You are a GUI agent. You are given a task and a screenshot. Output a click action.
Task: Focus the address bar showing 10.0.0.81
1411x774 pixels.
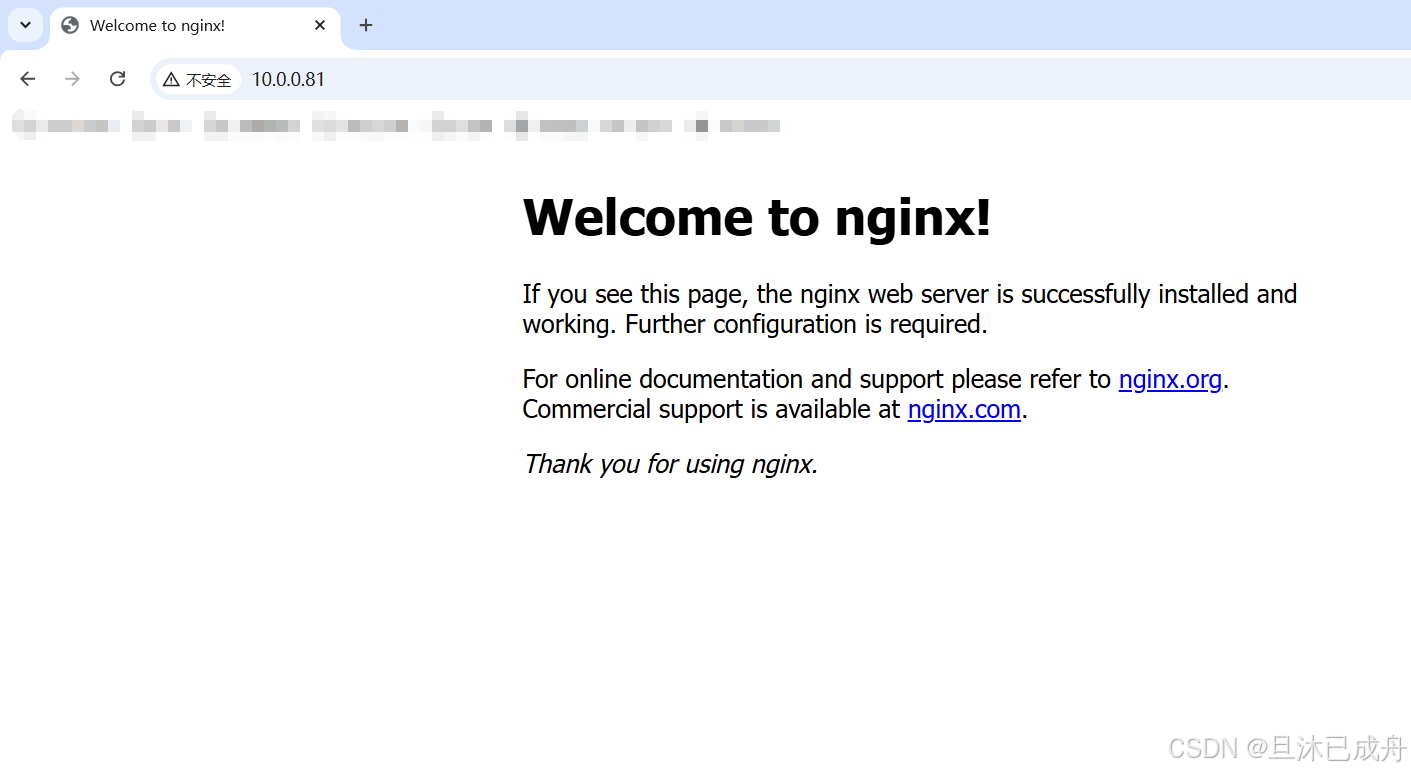pyautogui.click(x=780, y=79)
